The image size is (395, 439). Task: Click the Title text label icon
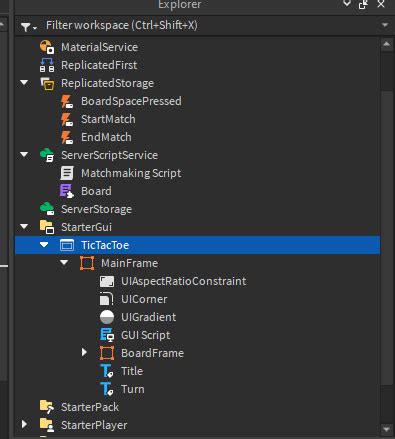107,371
